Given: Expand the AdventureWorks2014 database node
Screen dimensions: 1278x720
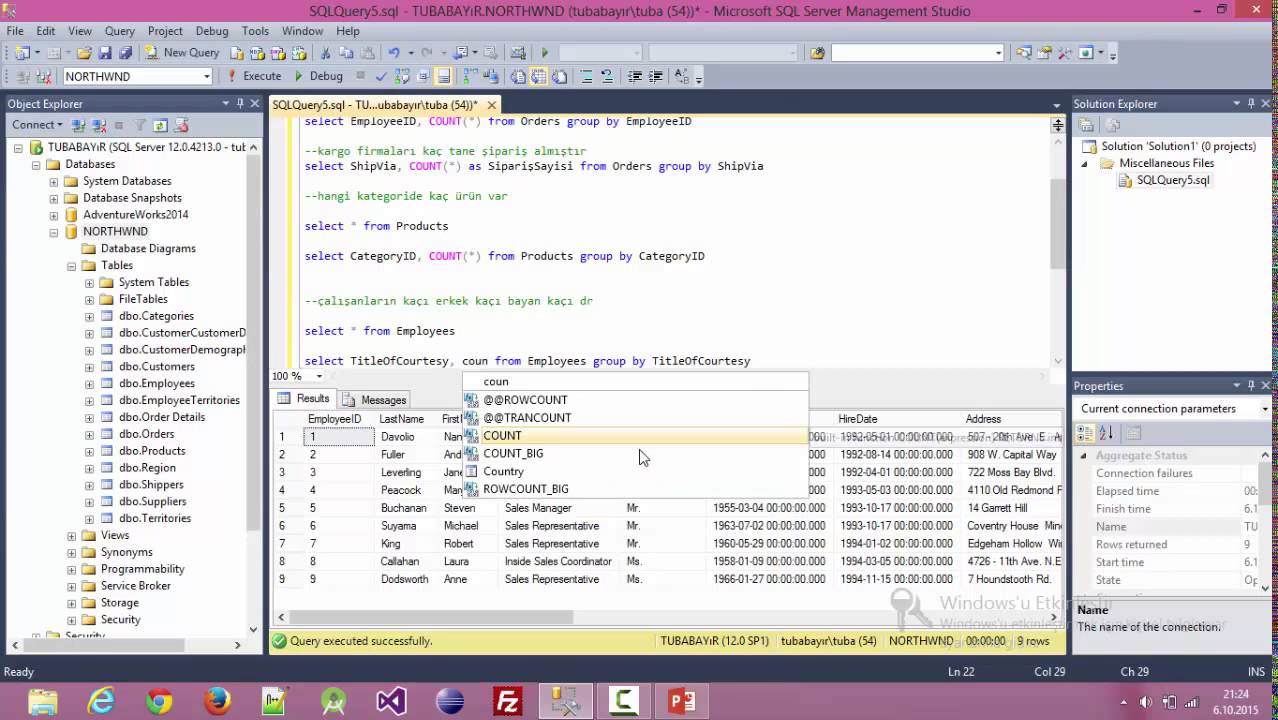Looking at the screenshot, I should click(x=54, y=215).
